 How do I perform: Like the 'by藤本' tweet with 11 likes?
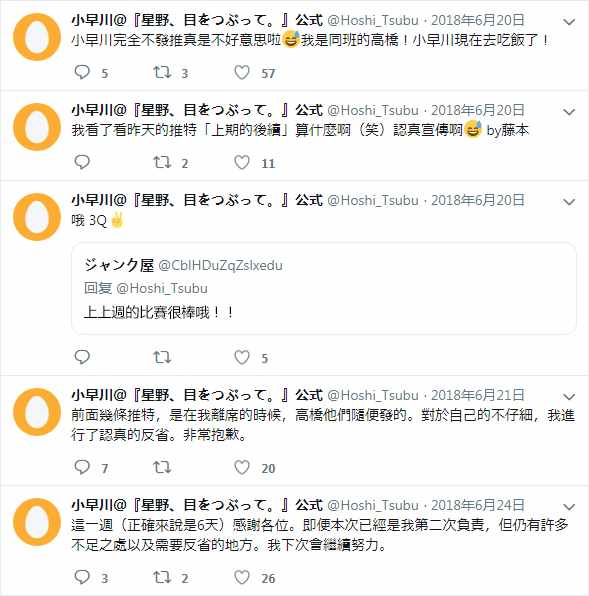(242, 162)
